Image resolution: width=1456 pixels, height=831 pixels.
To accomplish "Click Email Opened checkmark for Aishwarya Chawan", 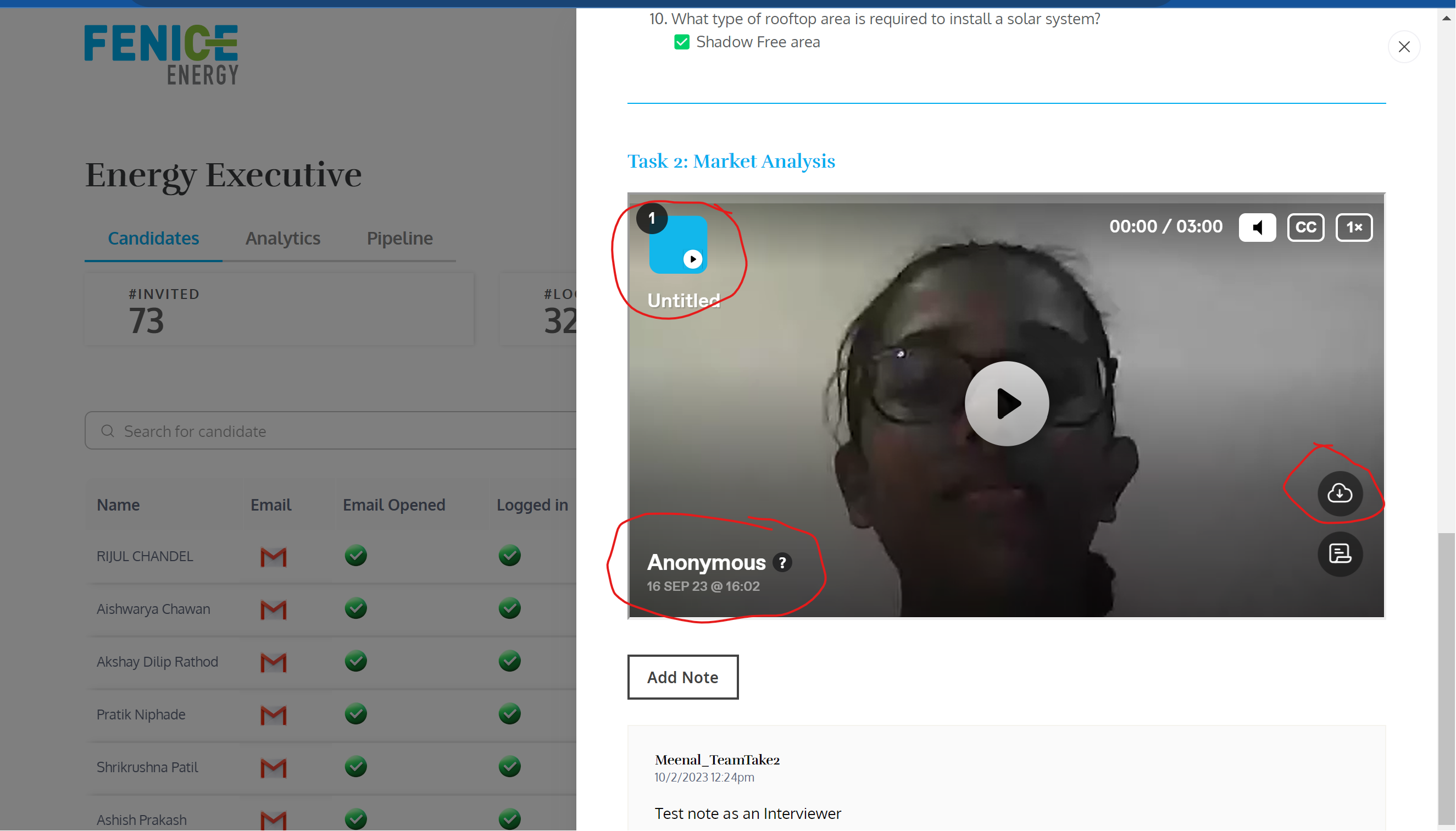I will coord(355,608).
